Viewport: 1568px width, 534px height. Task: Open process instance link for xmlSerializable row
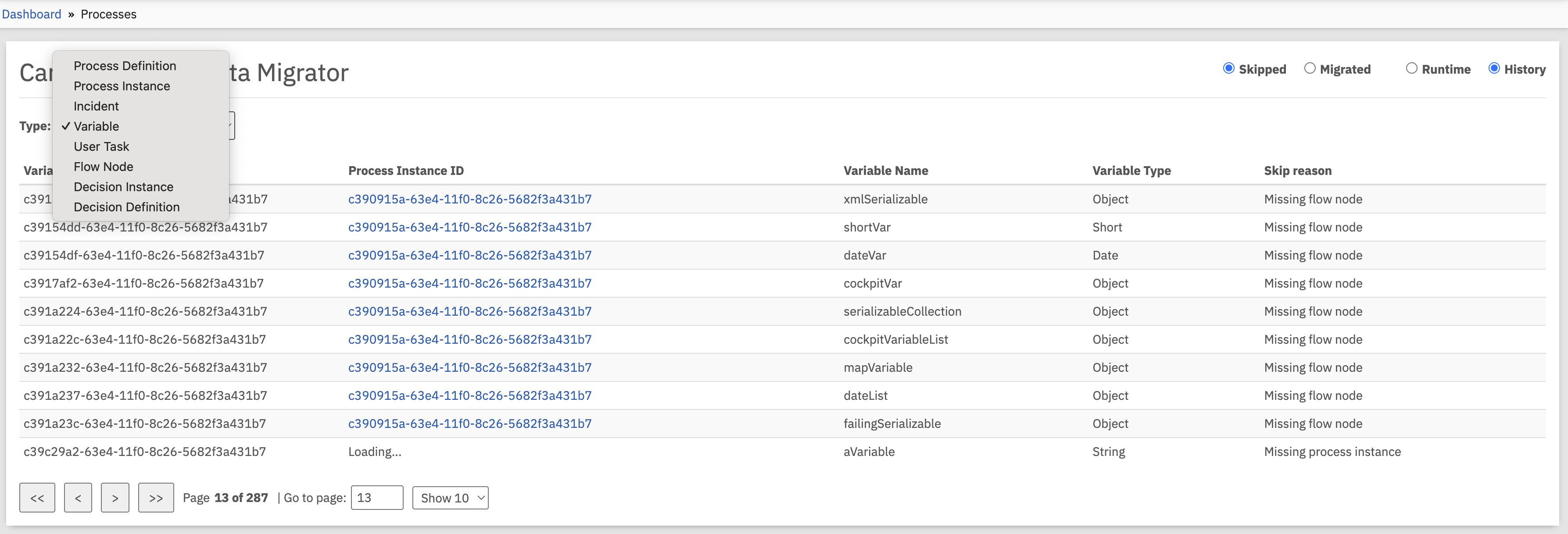coord(469,199)
